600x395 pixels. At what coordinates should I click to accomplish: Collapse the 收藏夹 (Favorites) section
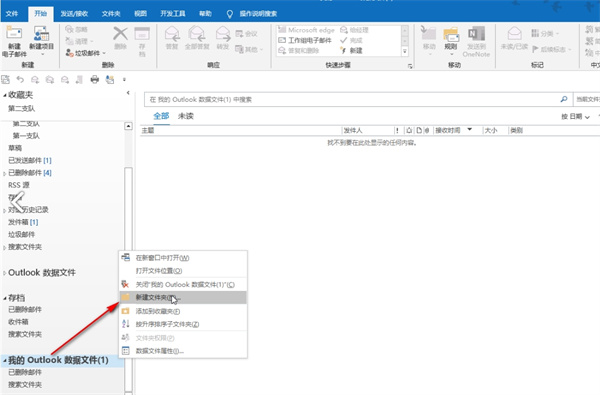click(x=5, y=95)
